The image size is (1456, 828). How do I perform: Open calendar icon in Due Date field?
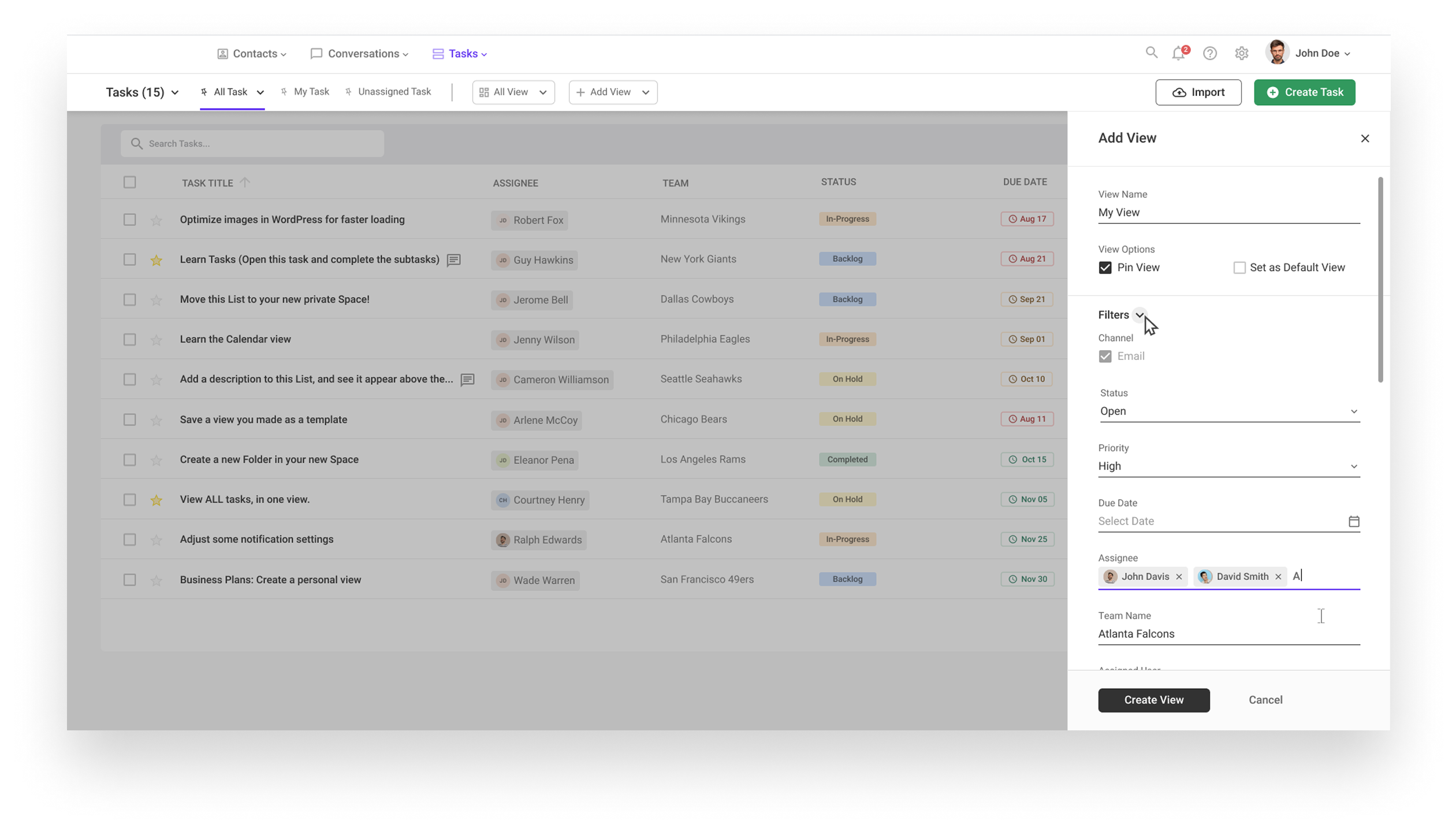1353,521
